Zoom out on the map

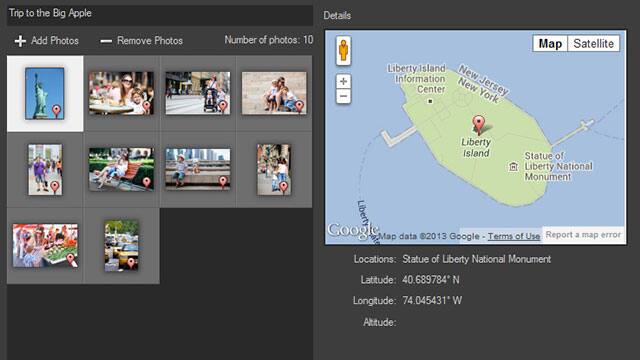click(x=344, y=96)
